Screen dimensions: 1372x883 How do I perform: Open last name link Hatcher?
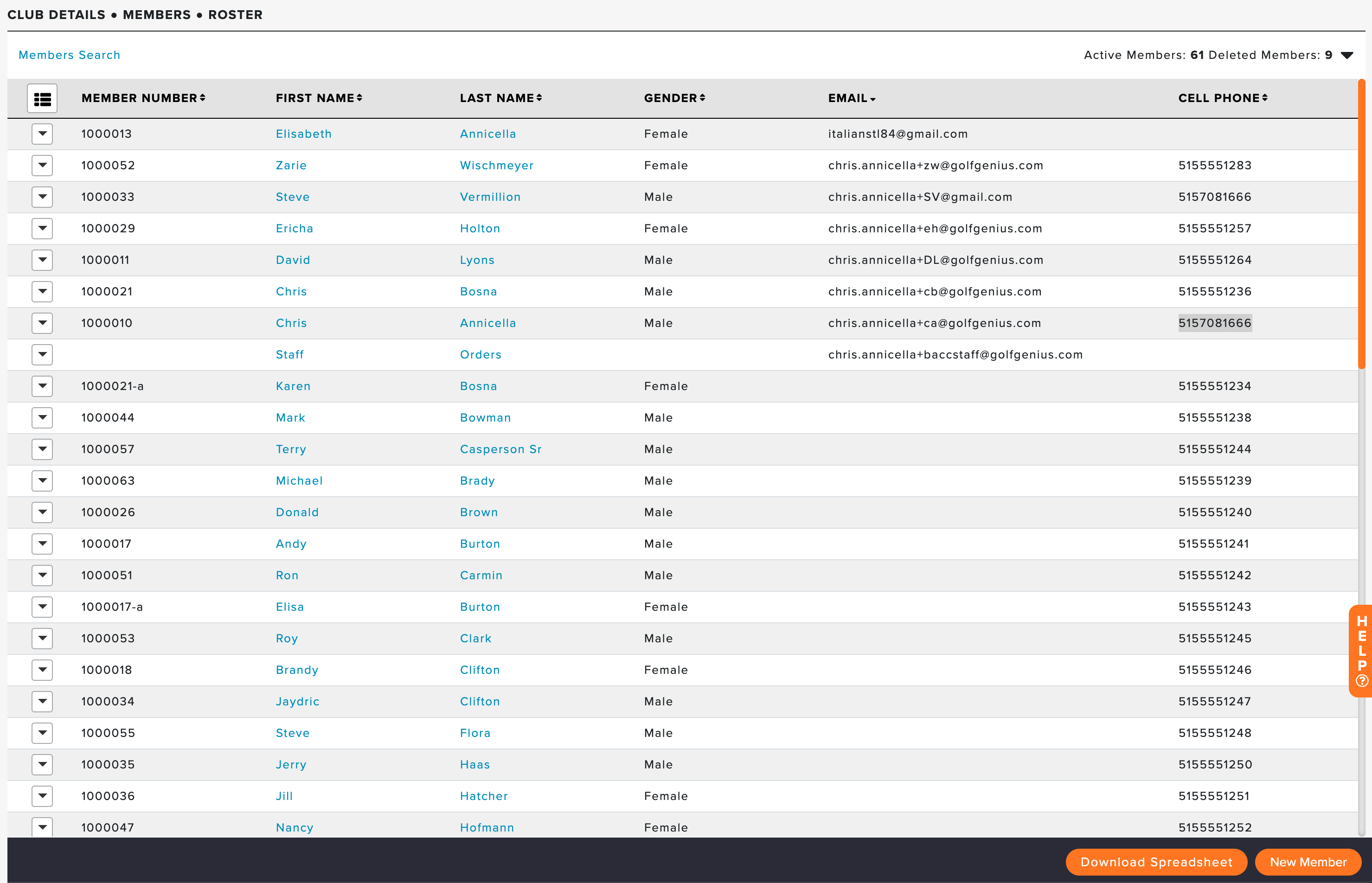(x=484, y=796)
